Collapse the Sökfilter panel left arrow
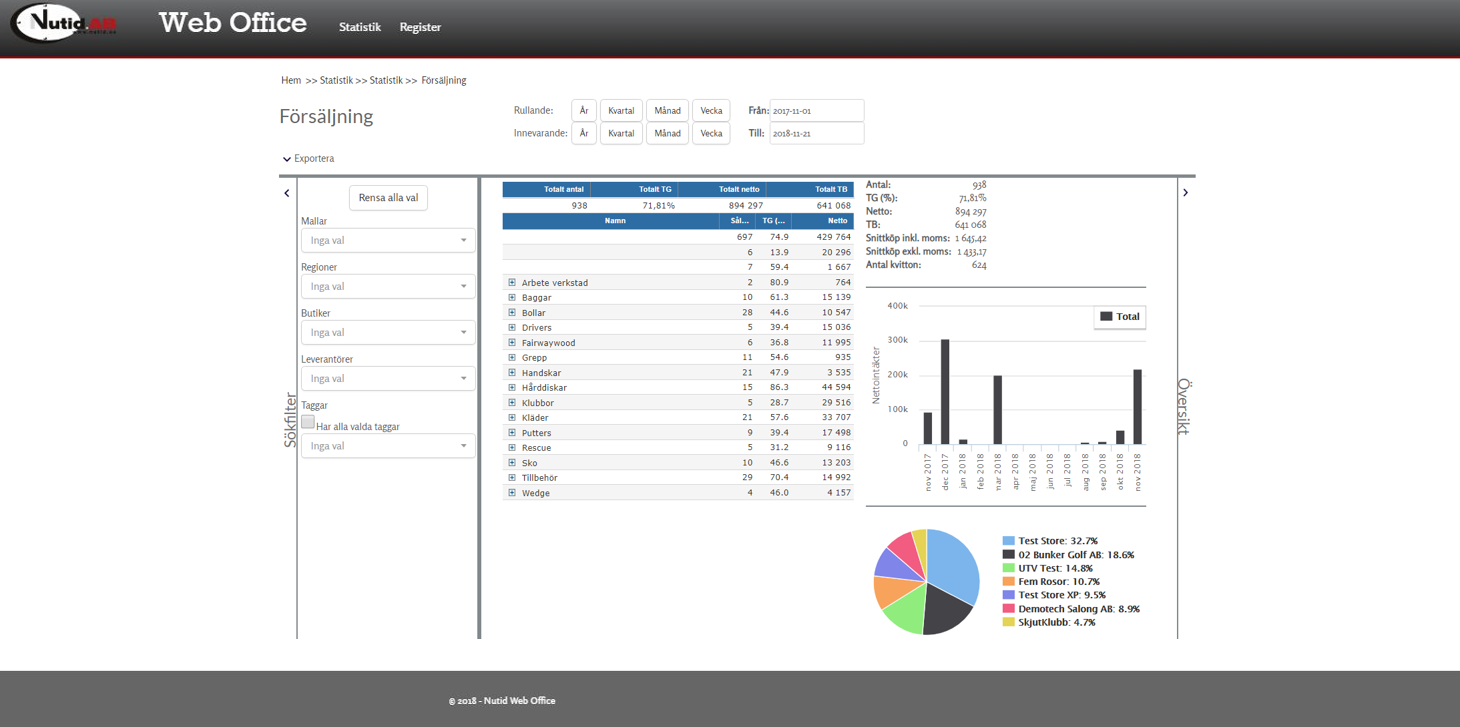Image resolution: width=1460 pixels, height=727 pixels. (x=287, y=194)
